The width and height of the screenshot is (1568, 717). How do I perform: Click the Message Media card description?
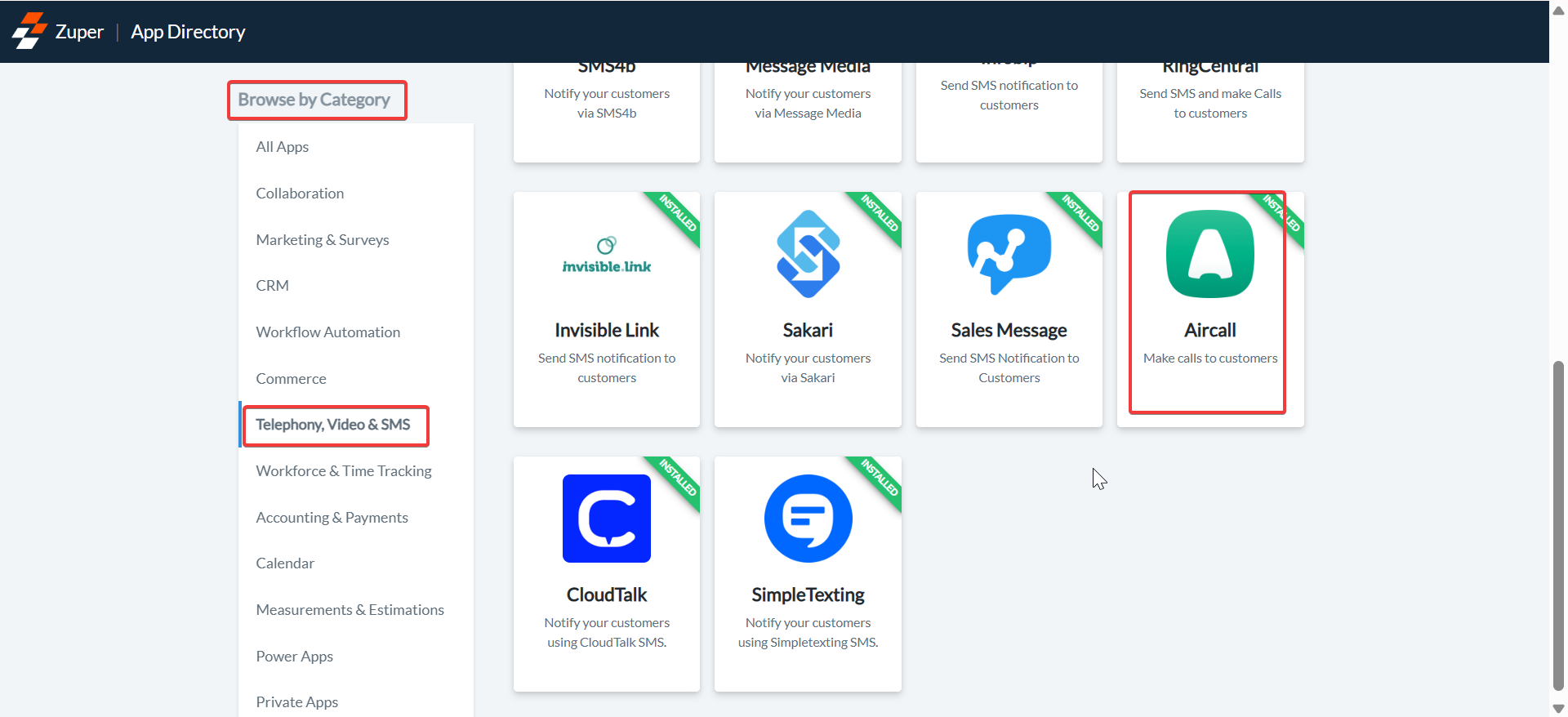coord(808,104)
